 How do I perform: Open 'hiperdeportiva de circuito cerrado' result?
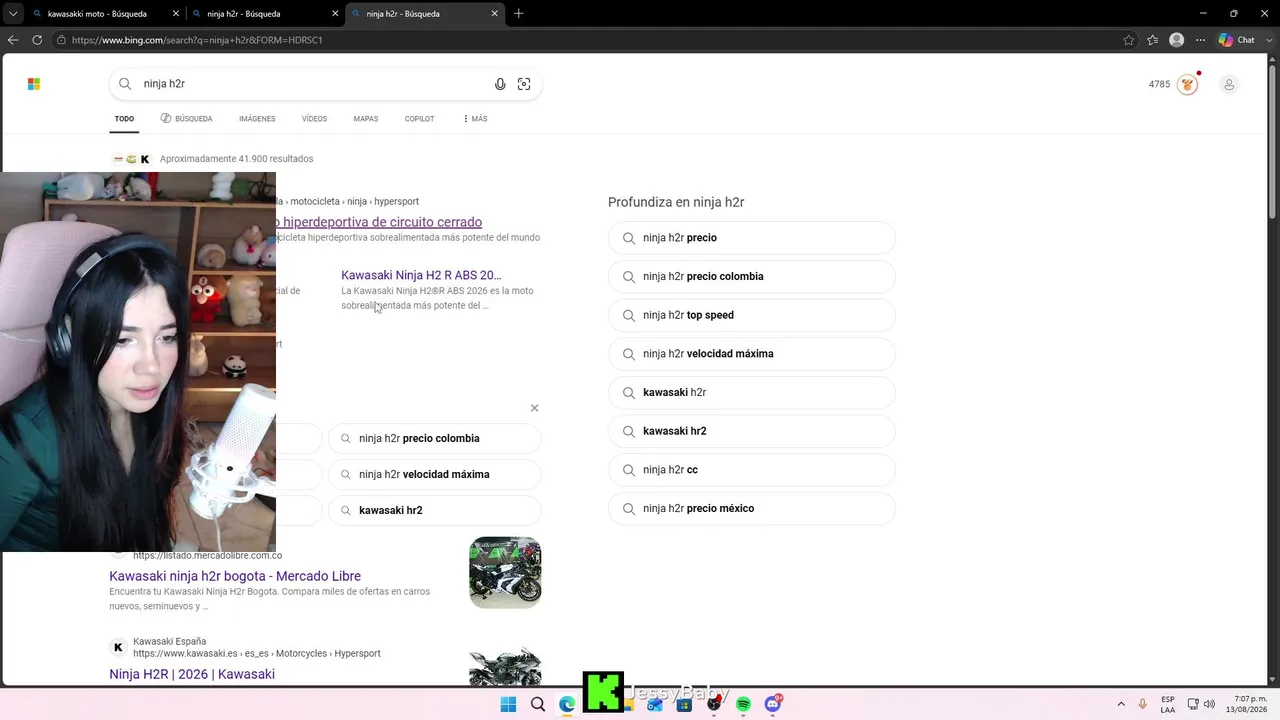coord(380,222)
